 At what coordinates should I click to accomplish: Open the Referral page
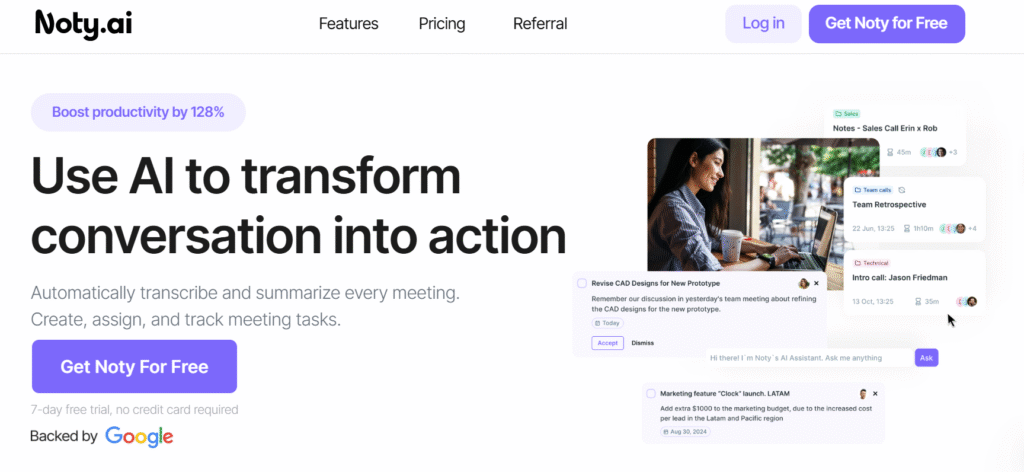pos(540,24)
